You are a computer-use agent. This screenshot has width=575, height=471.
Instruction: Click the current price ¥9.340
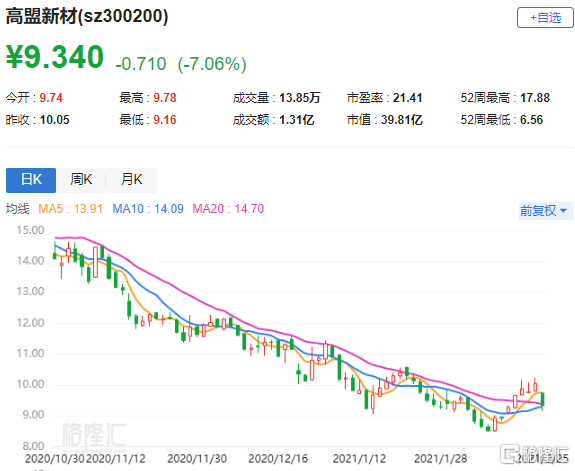55,57
